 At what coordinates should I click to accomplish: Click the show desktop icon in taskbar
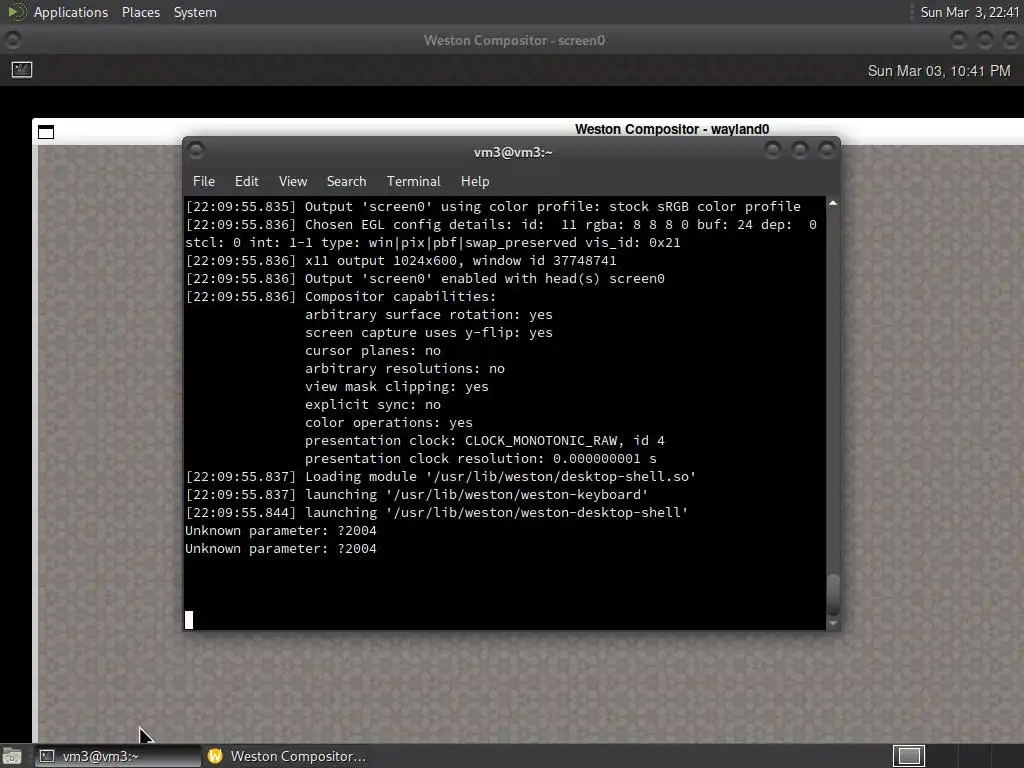tap(12, 756)
